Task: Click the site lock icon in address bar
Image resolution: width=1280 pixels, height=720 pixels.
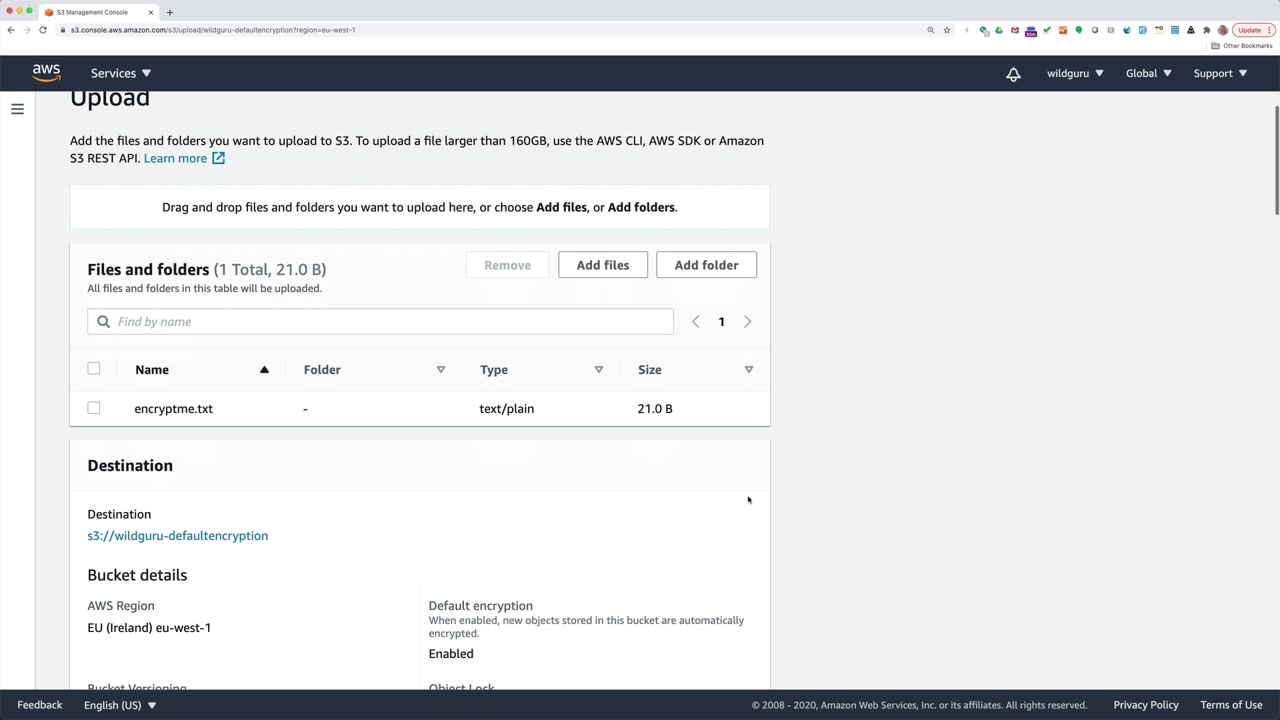Action: [63, 30]
